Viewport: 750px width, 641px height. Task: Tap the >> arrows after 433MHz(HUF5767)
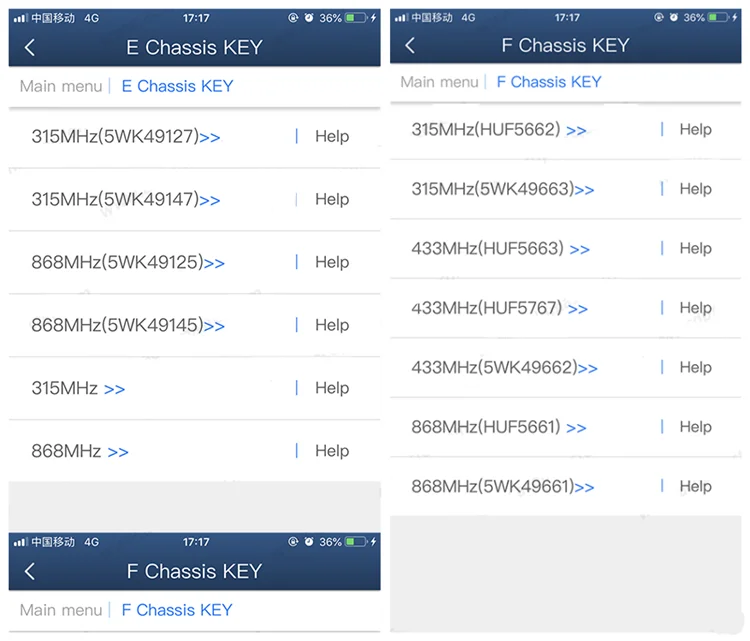click(x=577, y=309)
